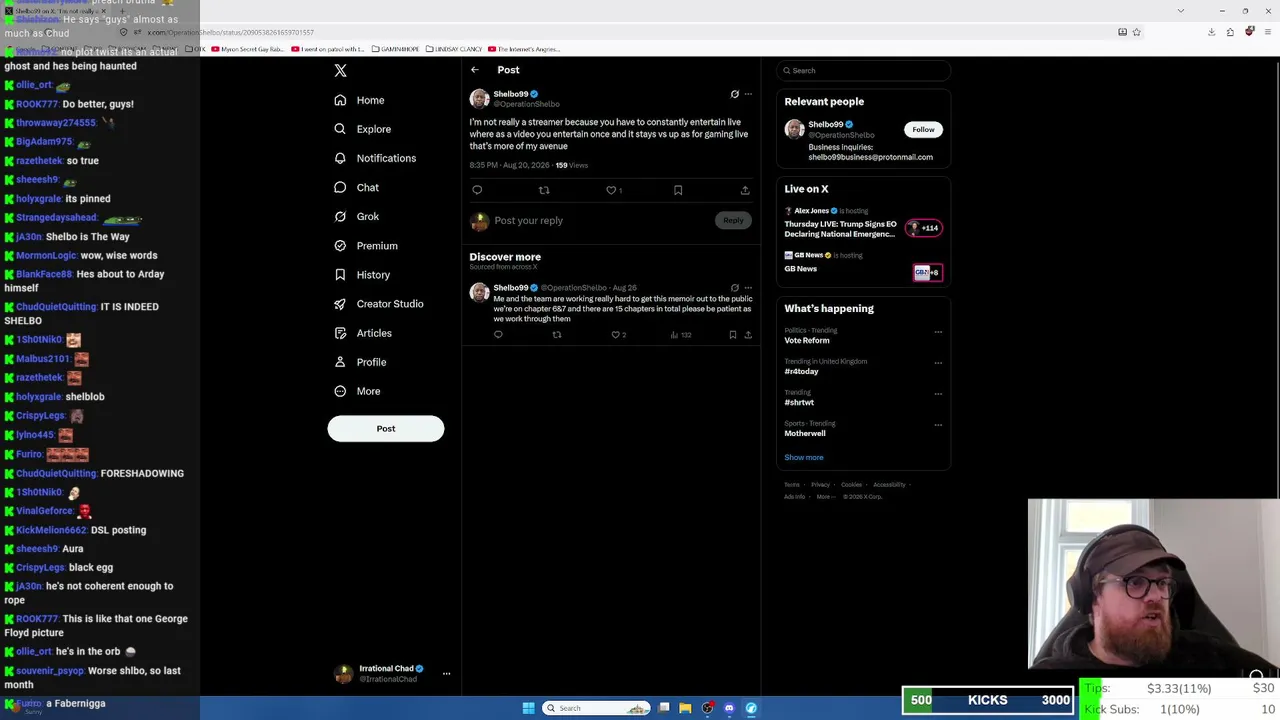Follow Shelbo99 in Relevant people

tap(923, 129)
